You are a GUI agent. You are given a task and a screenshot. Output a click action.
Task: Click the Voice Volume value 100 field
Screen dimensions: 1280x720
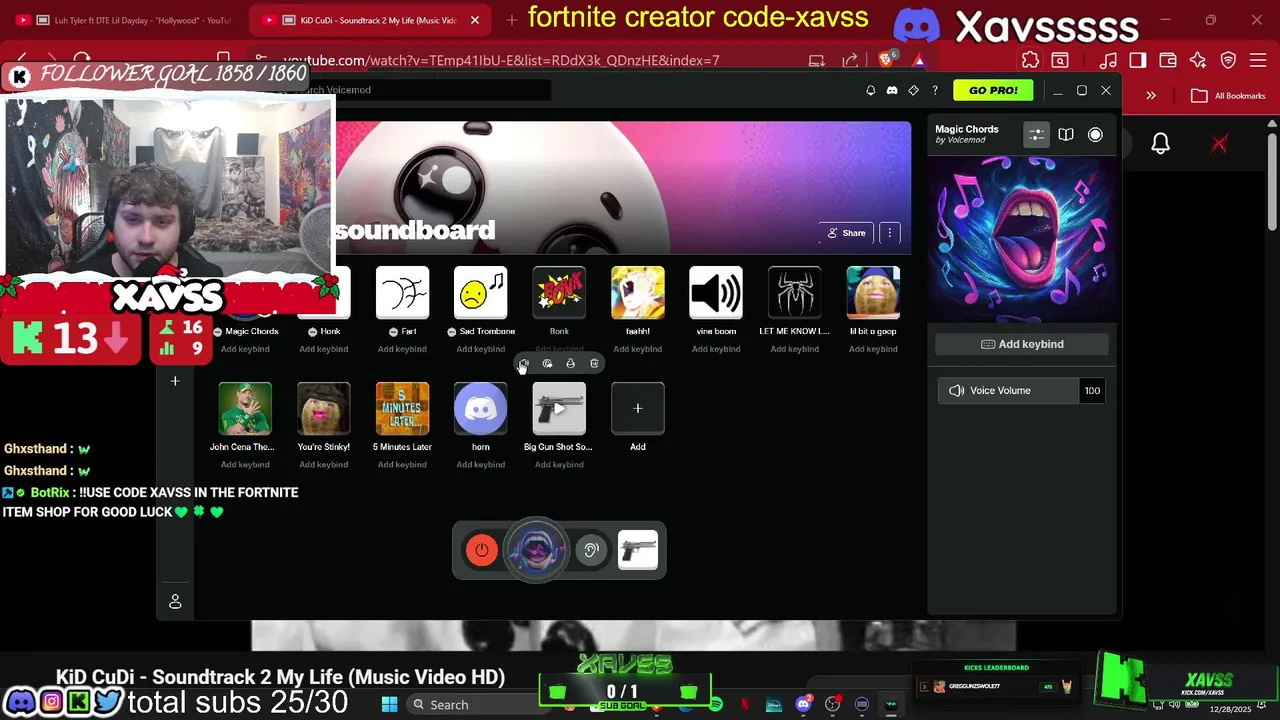1092,391
